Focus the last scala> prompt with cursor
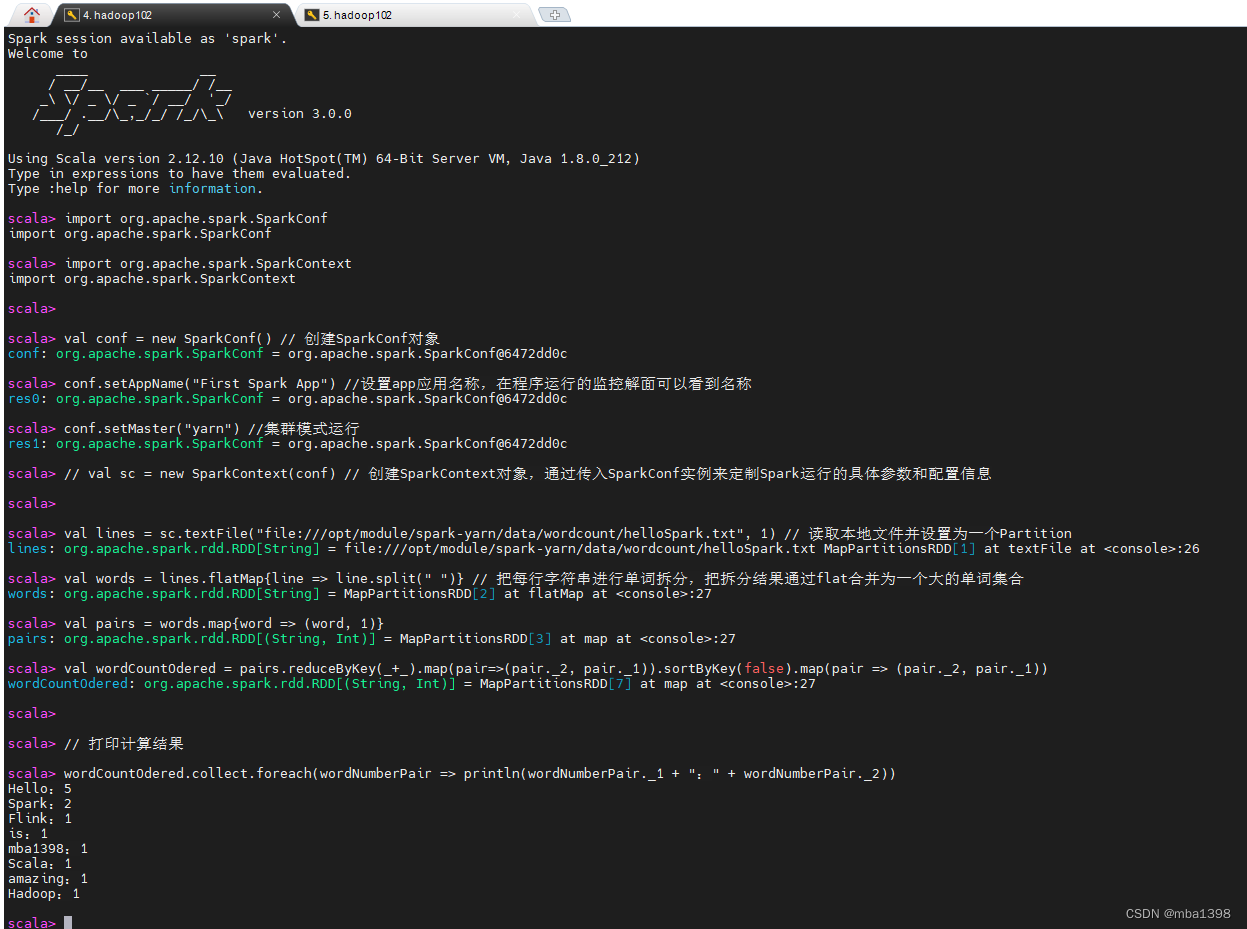 click(40, 922)
